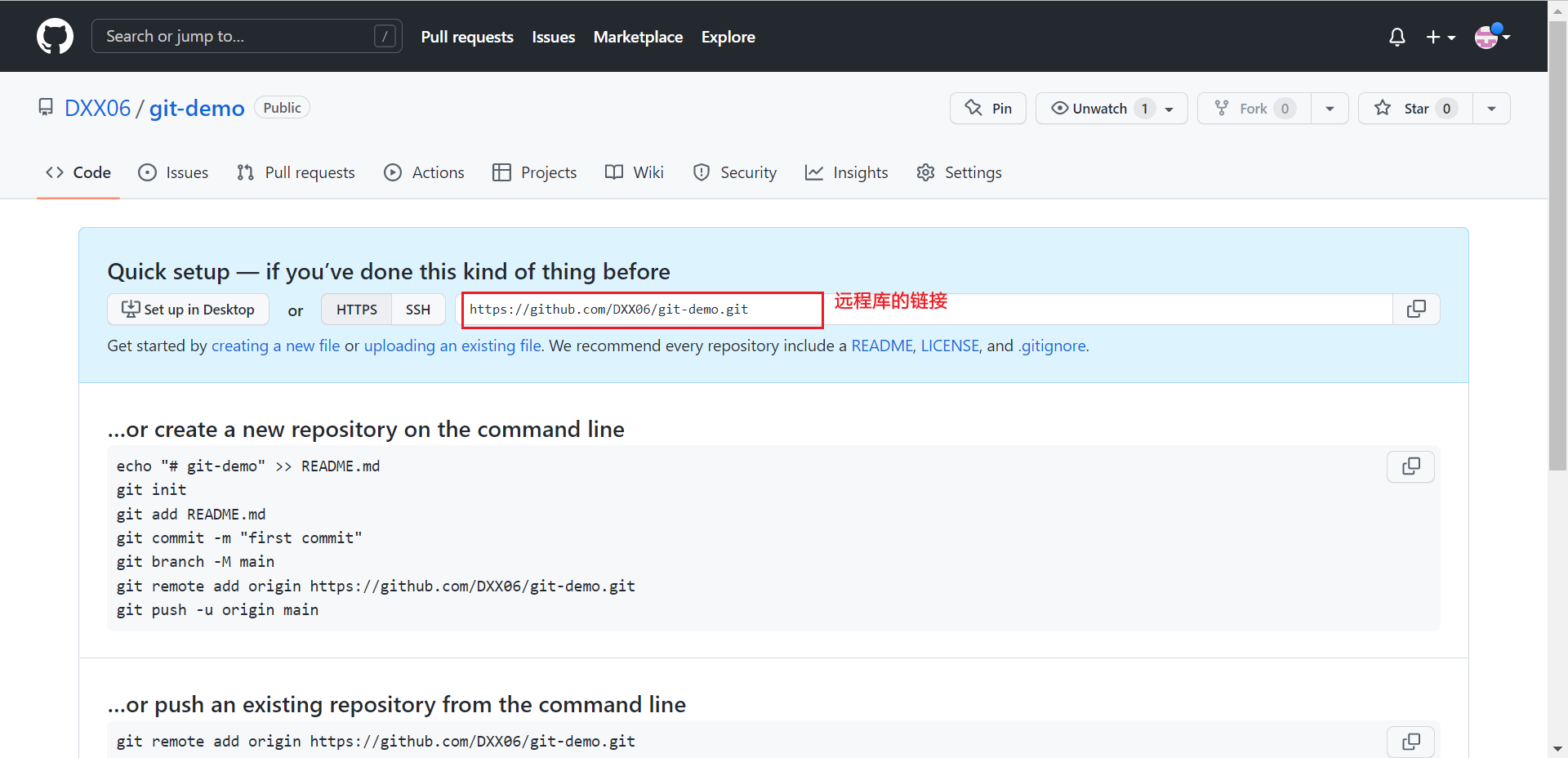Select the Security tab
This screenshot has height=758, width=1568.
point(735,172)
